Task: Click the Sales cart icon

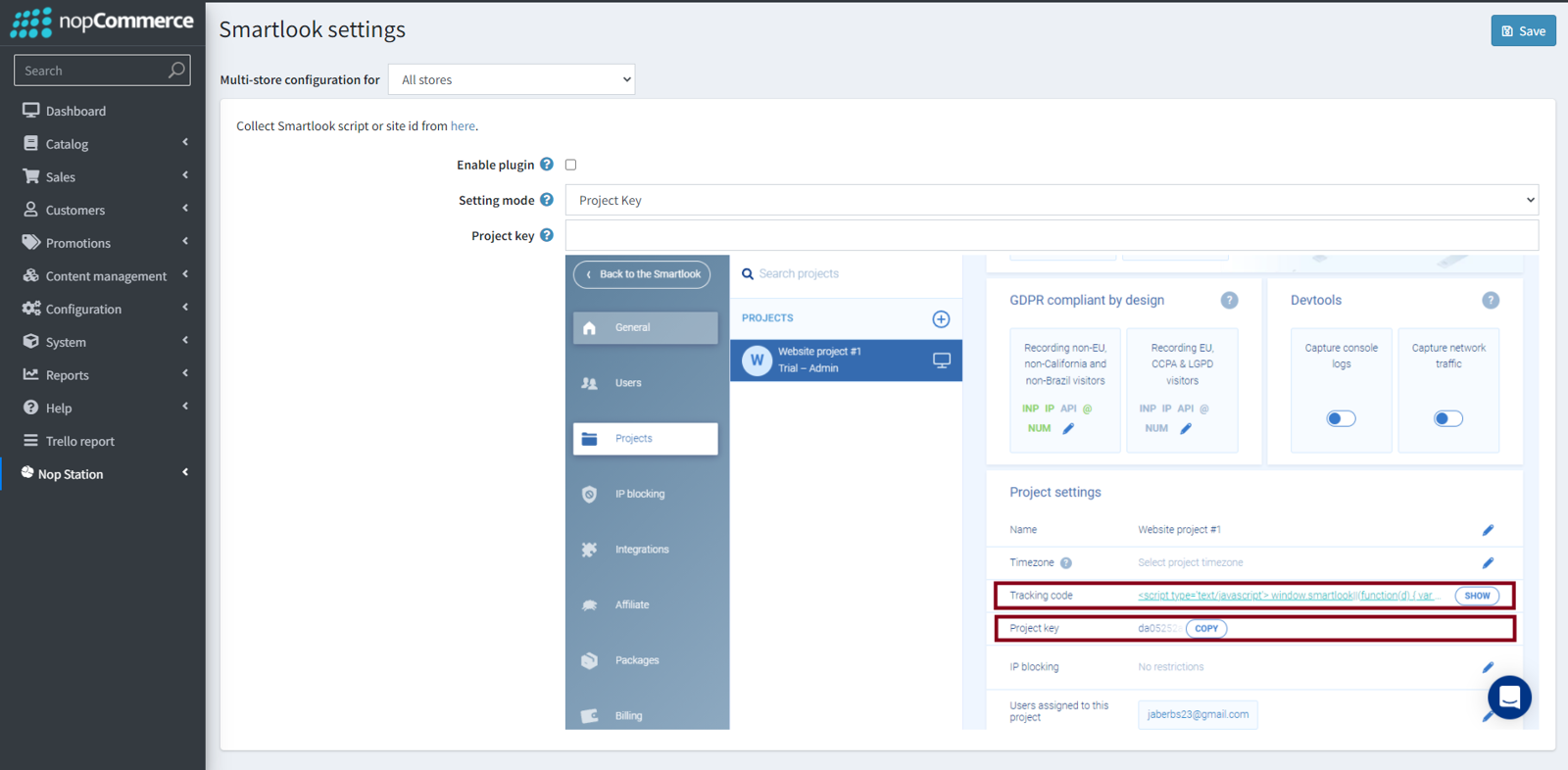Action: tap(31, 176)
